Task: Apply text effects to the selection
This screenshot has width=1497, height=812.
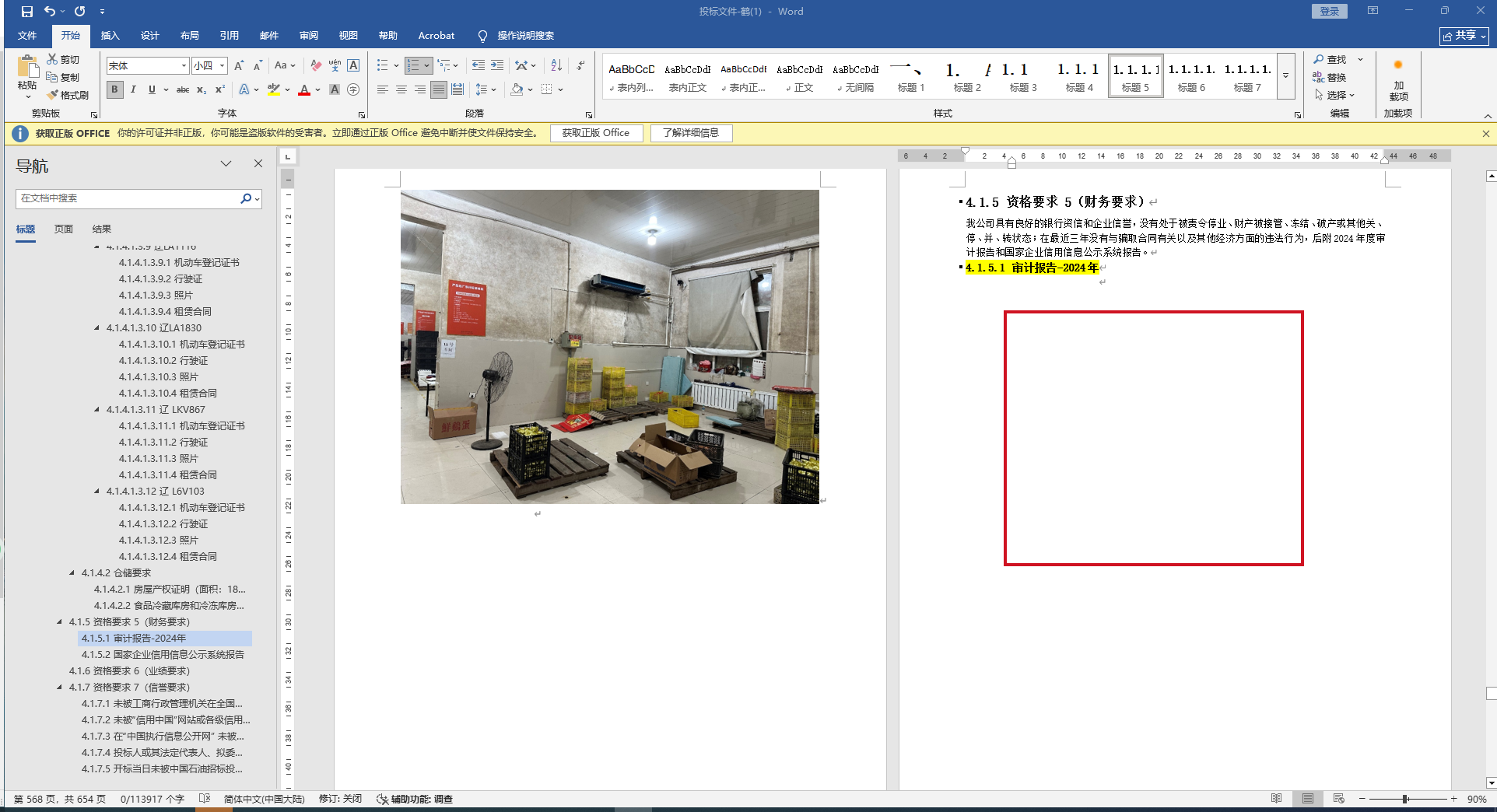Action: pyautogui.click(x=244, y=89)
